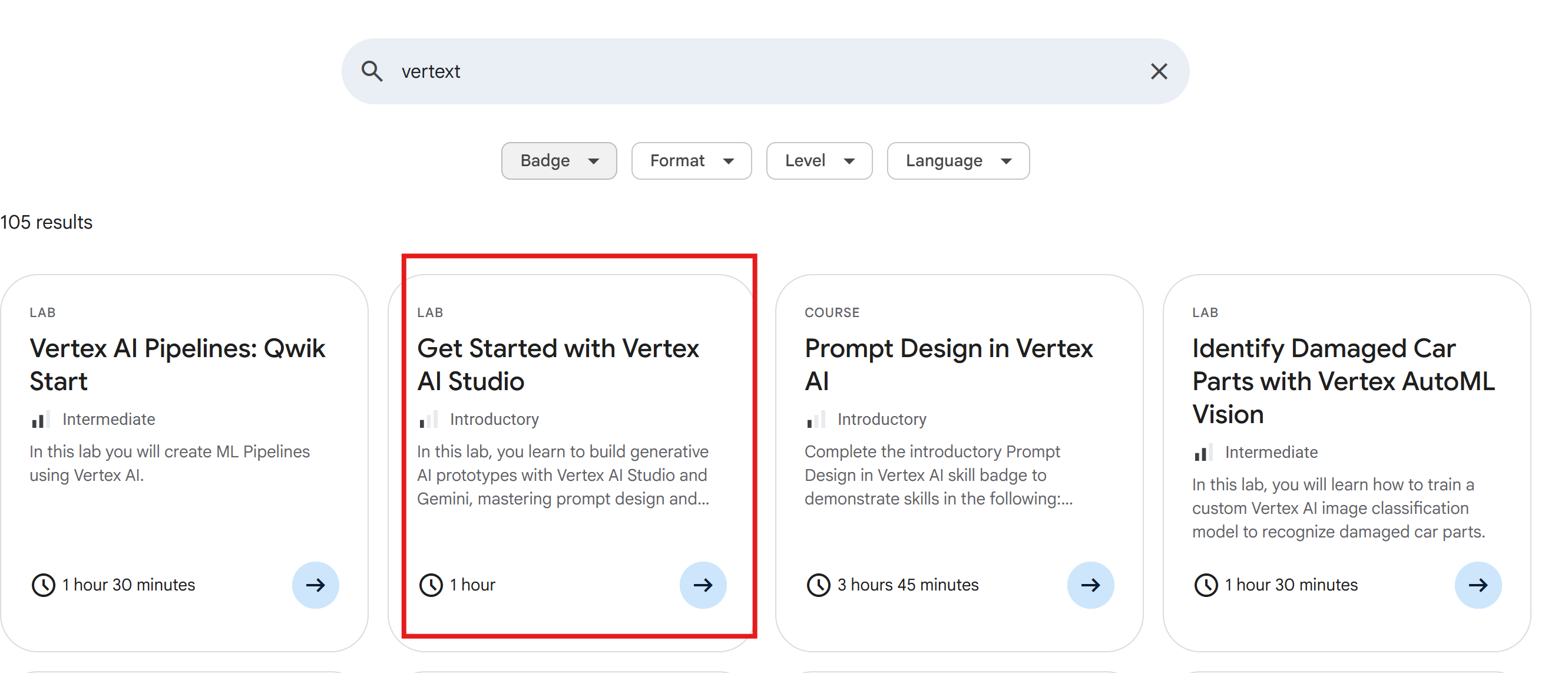Click level bars icon on Prompt Design card
This screenshot has width=1568, height=673.
click(816, 419)
